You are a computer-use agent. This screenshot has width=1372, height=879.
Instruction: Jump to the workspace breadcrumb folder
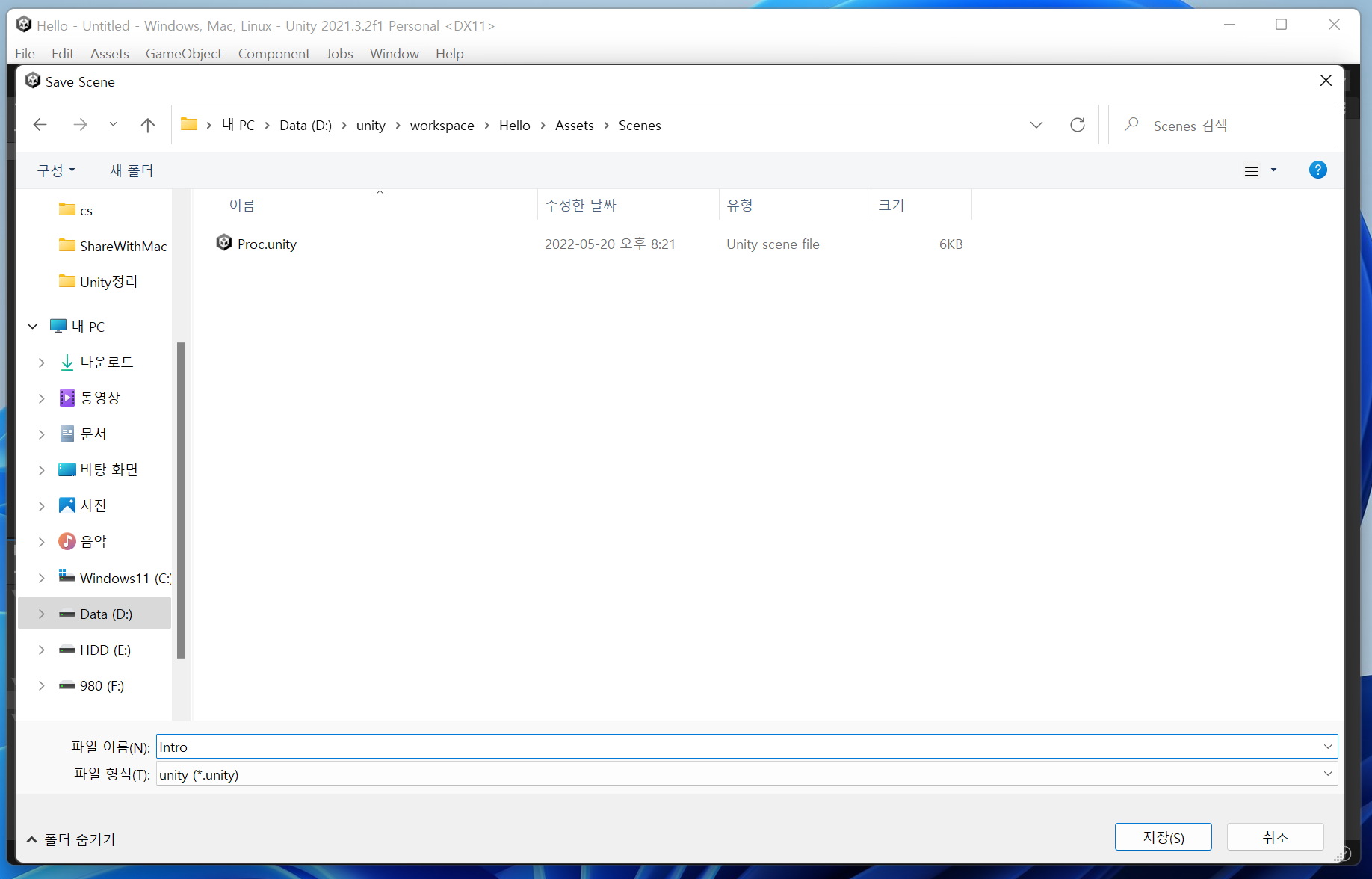click(x=442, y=125)
